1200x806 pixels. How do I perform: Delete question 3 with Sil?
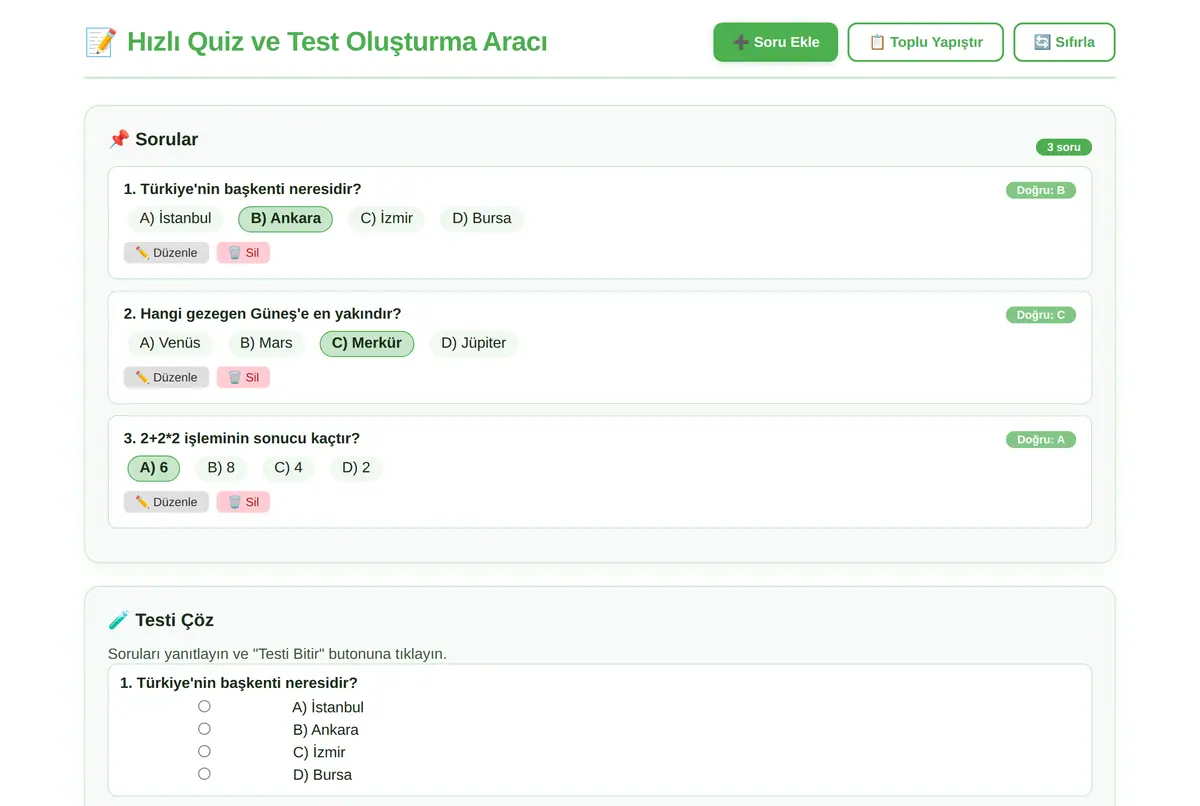point(243,502)
